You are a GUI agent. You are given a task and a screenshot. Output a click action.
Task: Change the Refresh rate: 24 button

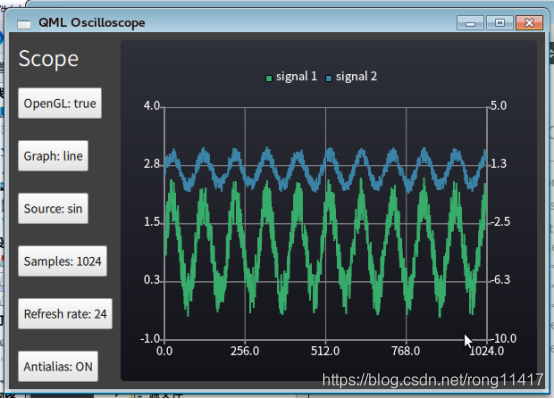(65, 314)
